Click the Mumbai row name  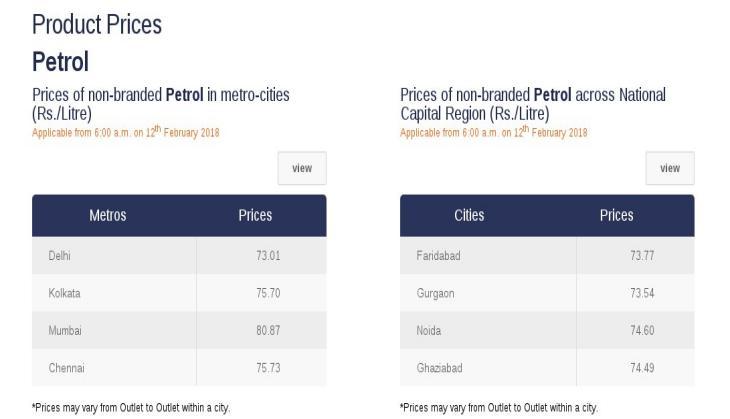pos(65,331)
